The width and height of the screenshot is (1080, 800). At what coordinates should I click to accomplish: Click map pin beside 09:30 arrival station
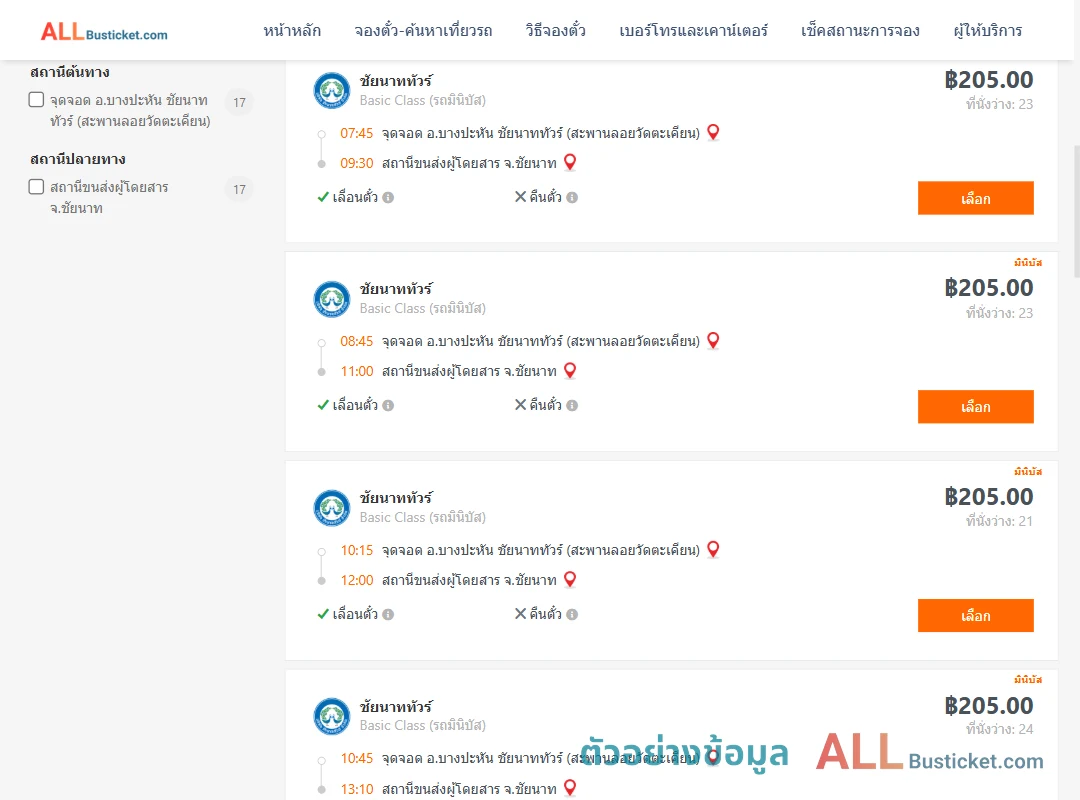point(570,163)
